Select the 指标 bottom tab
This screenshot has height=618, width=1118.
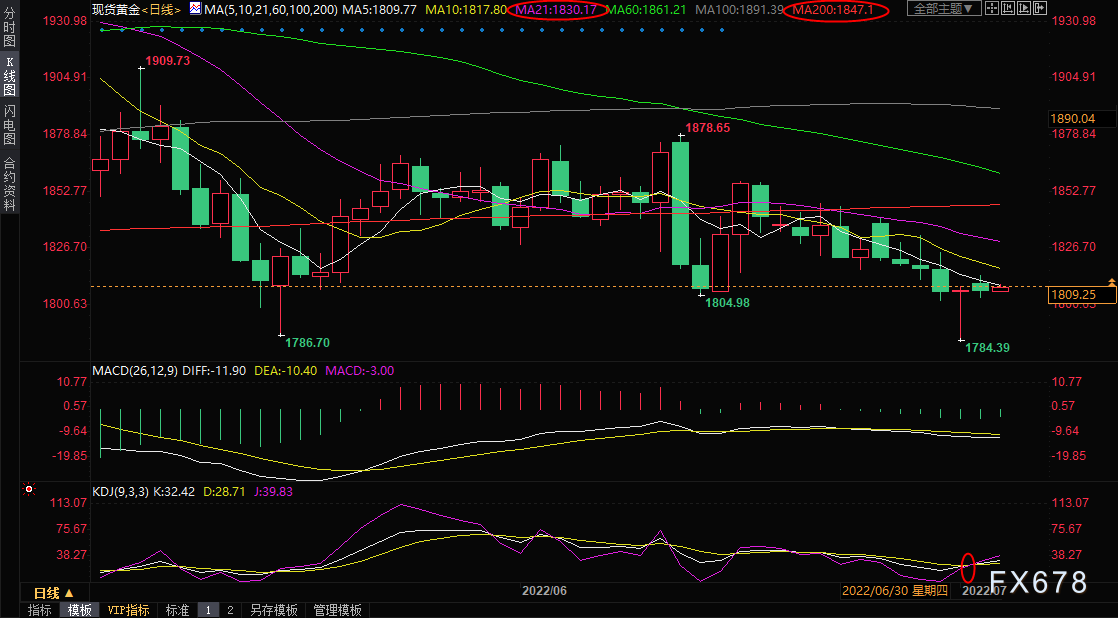39,610
